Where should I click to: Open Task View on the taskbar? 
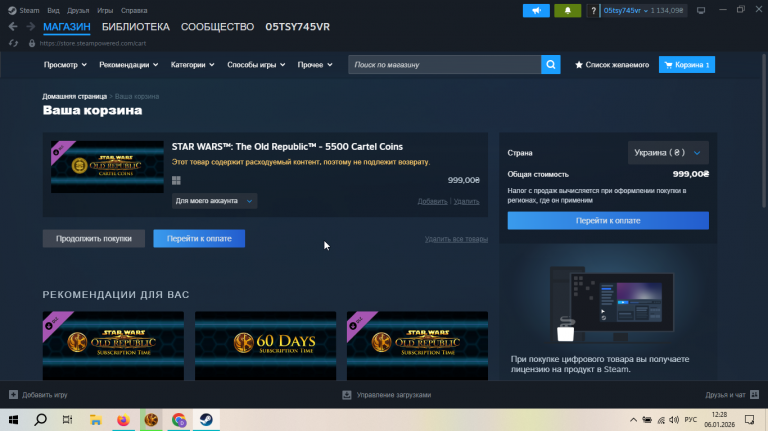[x=68, y=420]
